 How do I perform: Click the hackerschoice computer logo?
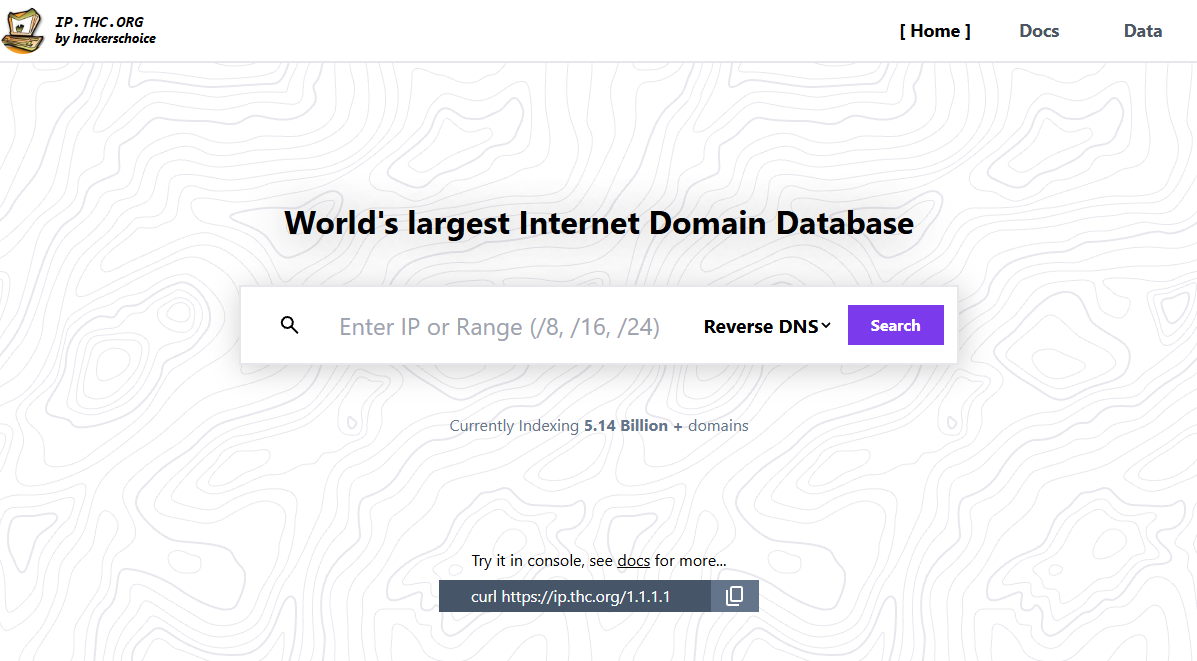pyautogui.click(x=22, y=30)
